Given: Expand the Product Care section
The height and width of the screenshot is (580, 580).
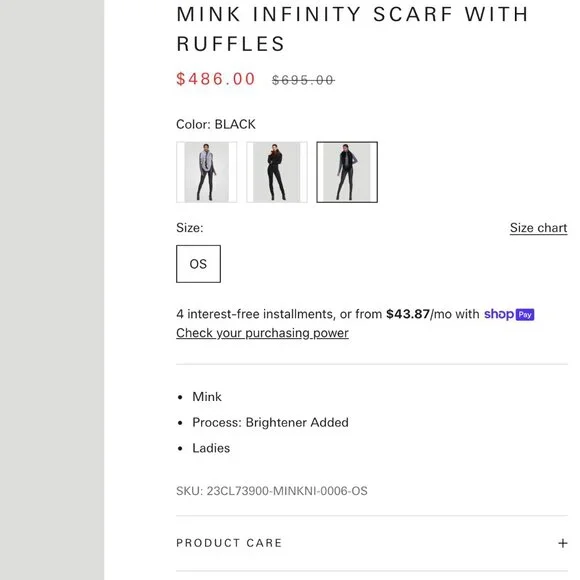Looking at the screenshot, I should click(372, 543).
